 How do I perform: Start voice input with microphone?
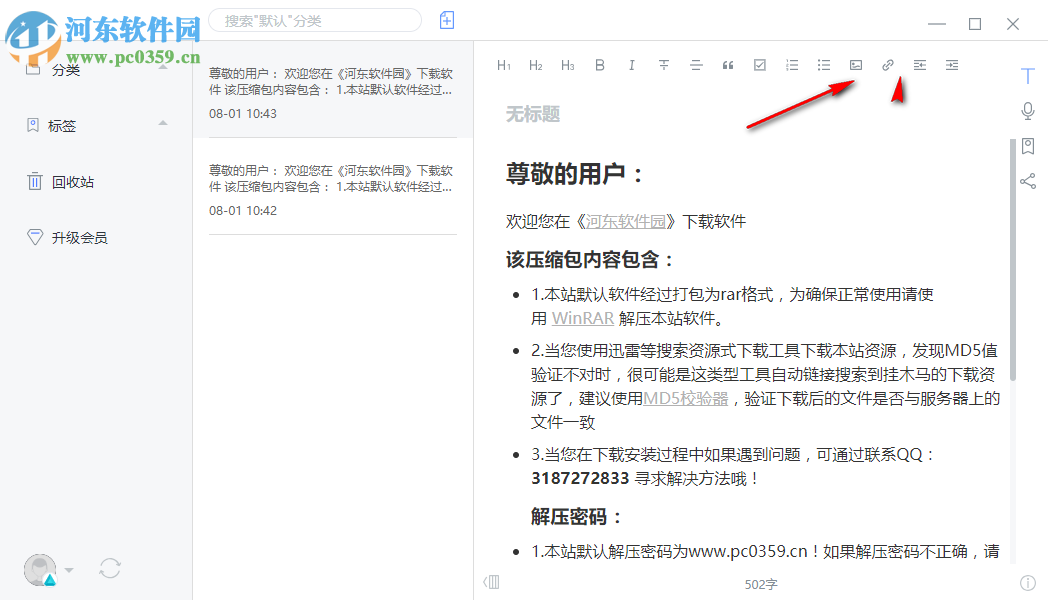[1028, 111]
